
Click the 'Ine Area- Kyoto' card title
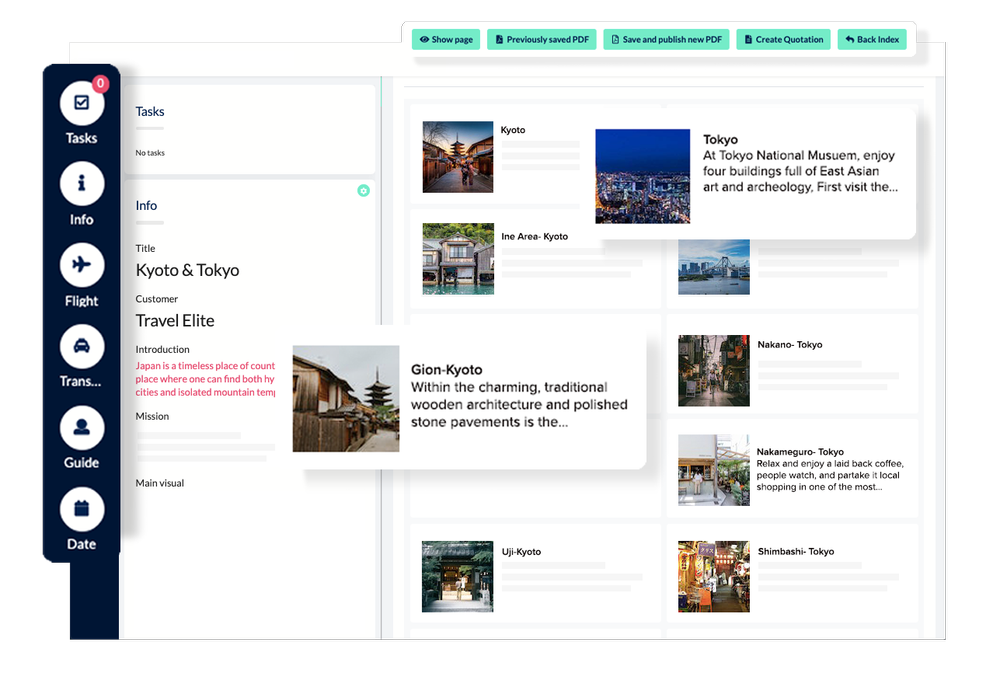pyautogui.click(x=534, y=237)
